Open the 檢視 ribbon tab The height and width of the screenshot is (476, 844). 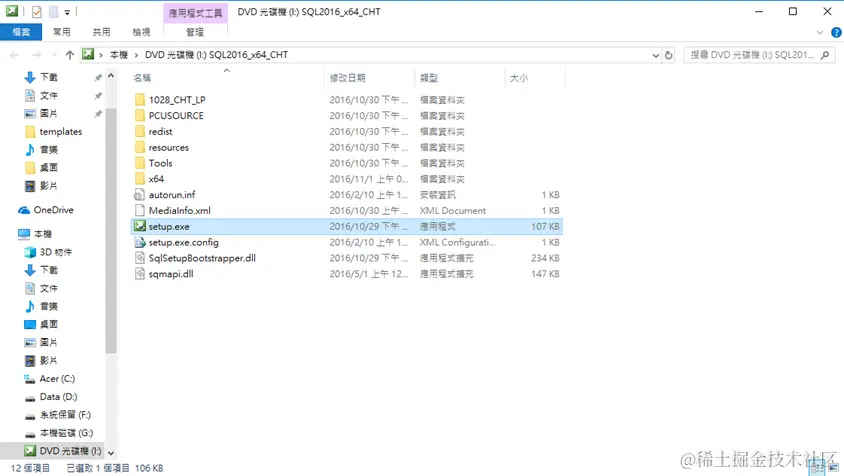141,32
